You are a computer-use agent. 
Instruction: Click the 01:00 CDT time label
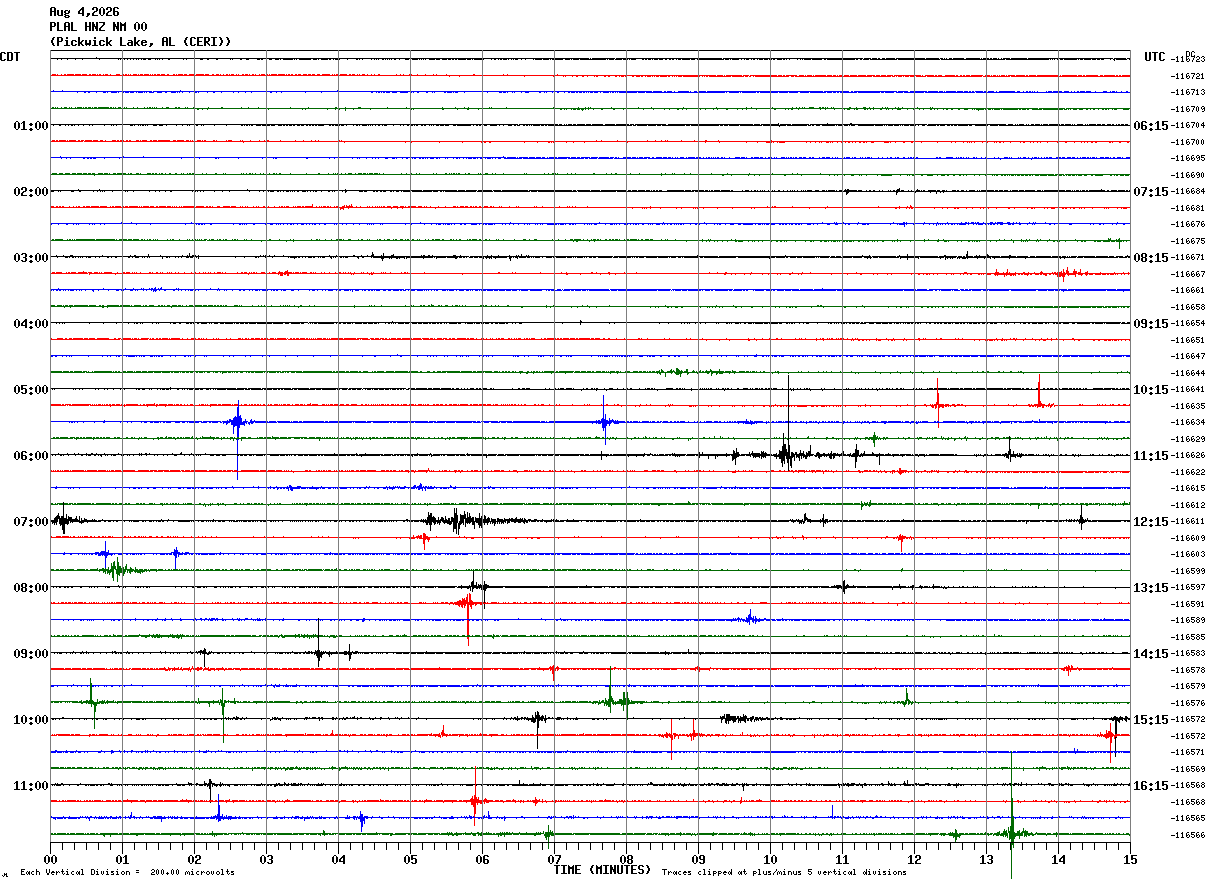(31, 126)
